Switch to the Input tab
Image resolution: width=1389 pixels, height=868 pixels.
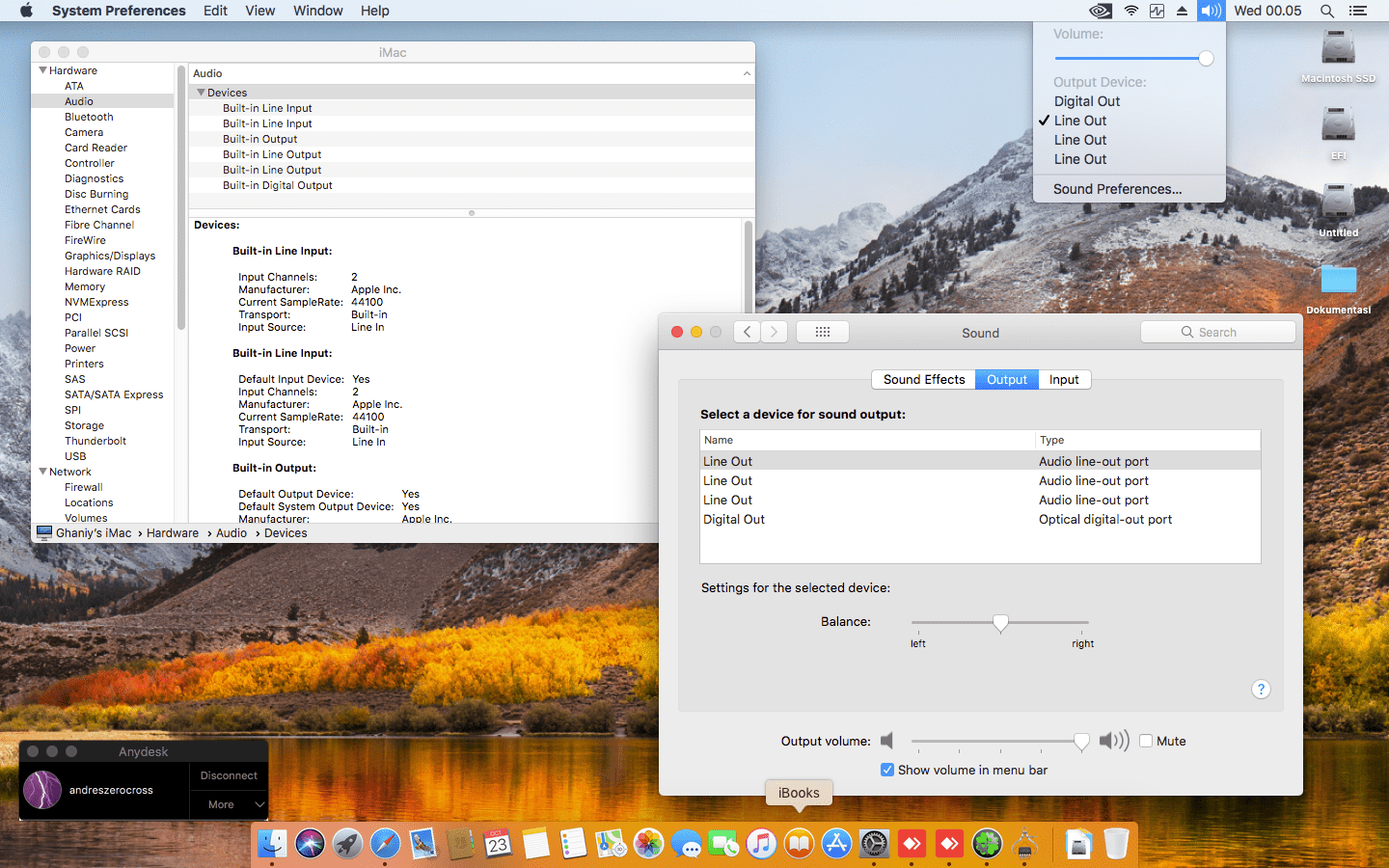[1064, 379]
